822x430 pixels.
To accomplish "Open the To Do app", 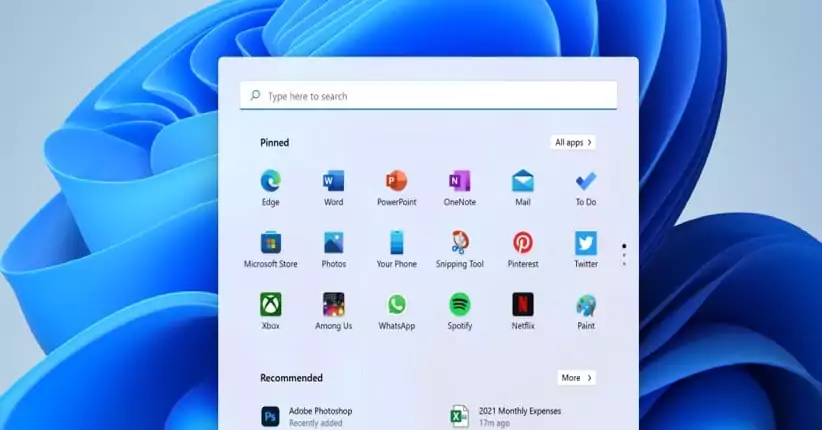I will [585, 182].
